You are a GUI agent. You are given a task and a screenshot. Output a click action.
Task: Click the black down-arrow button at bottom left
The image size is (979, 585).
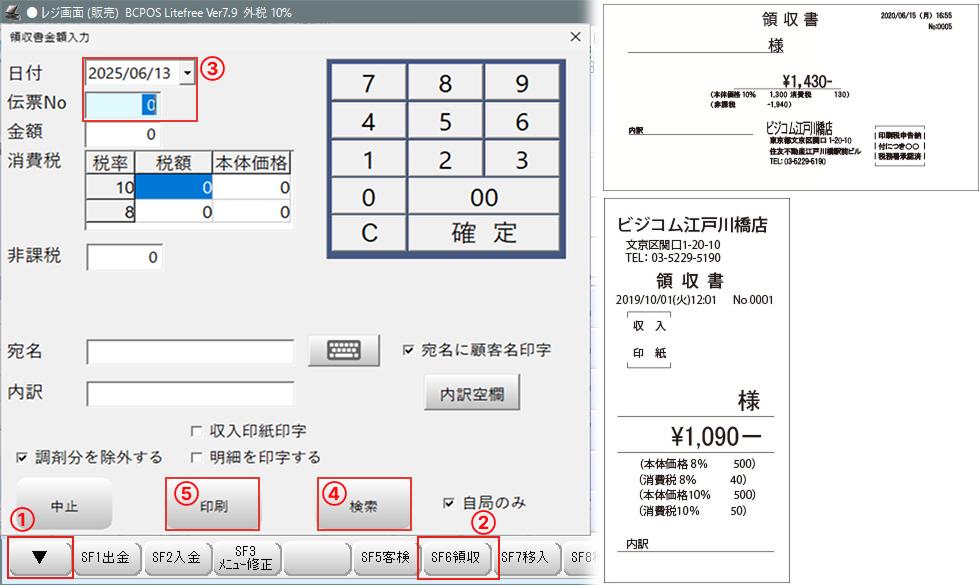pos(41,558)
